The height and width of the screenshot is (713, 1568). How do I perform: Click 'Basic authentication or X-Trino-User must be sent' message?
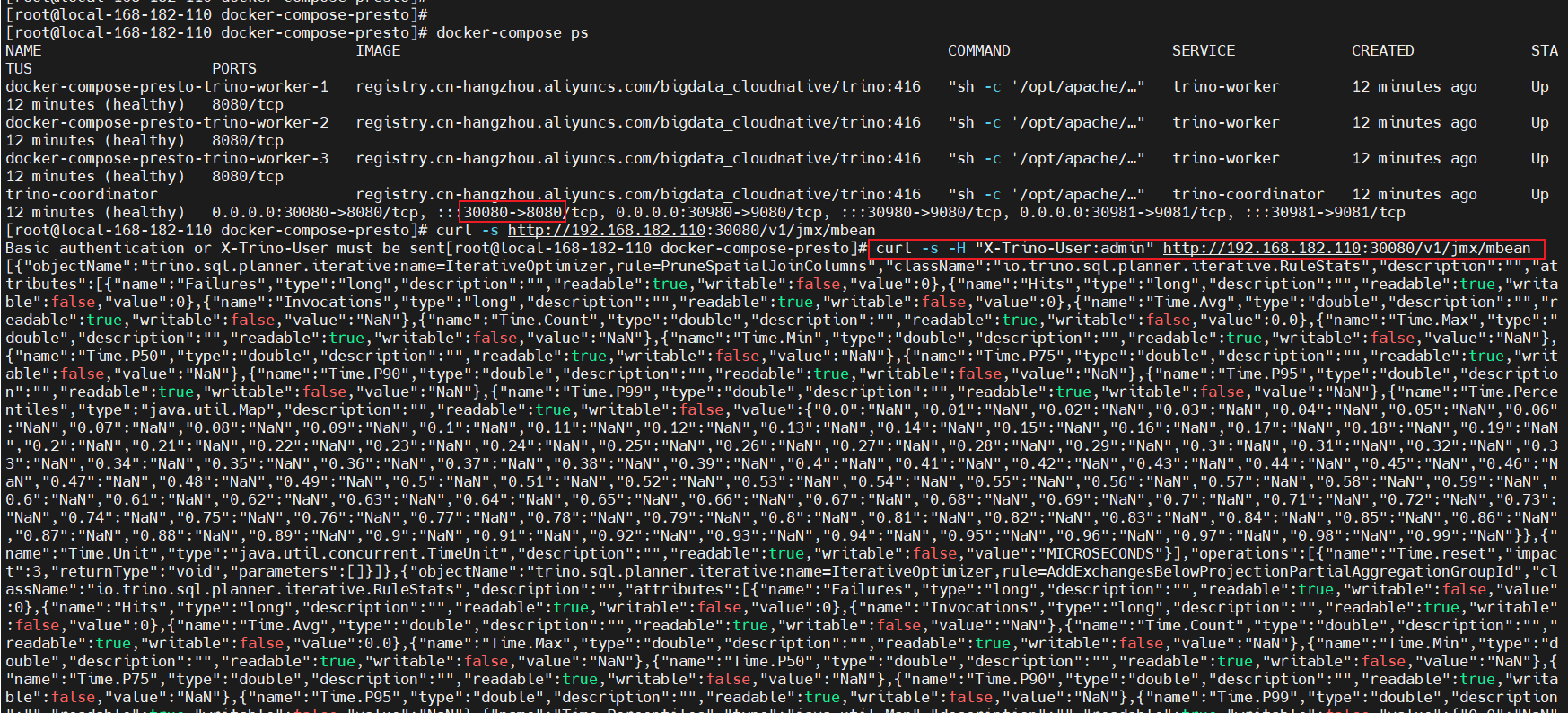[x=225, y=249]
